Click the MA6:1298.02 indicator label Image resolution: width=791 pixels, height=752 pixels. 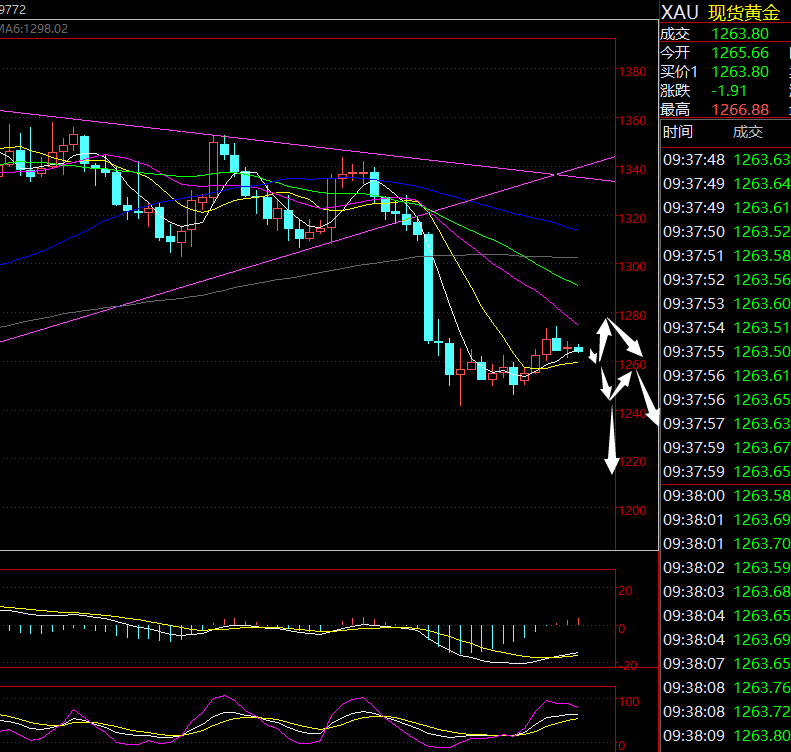point(34,29)
